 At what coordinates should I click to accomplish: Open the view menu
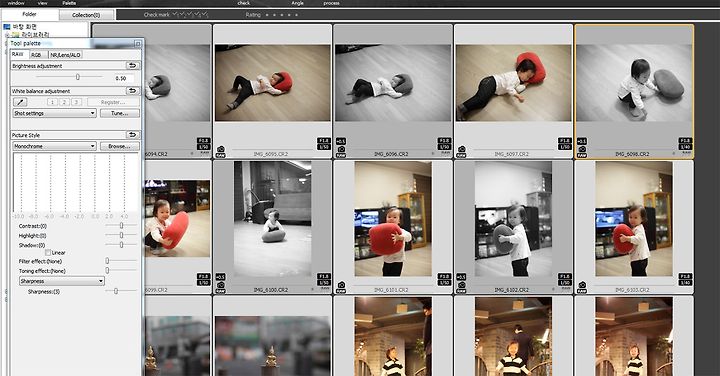42,3
